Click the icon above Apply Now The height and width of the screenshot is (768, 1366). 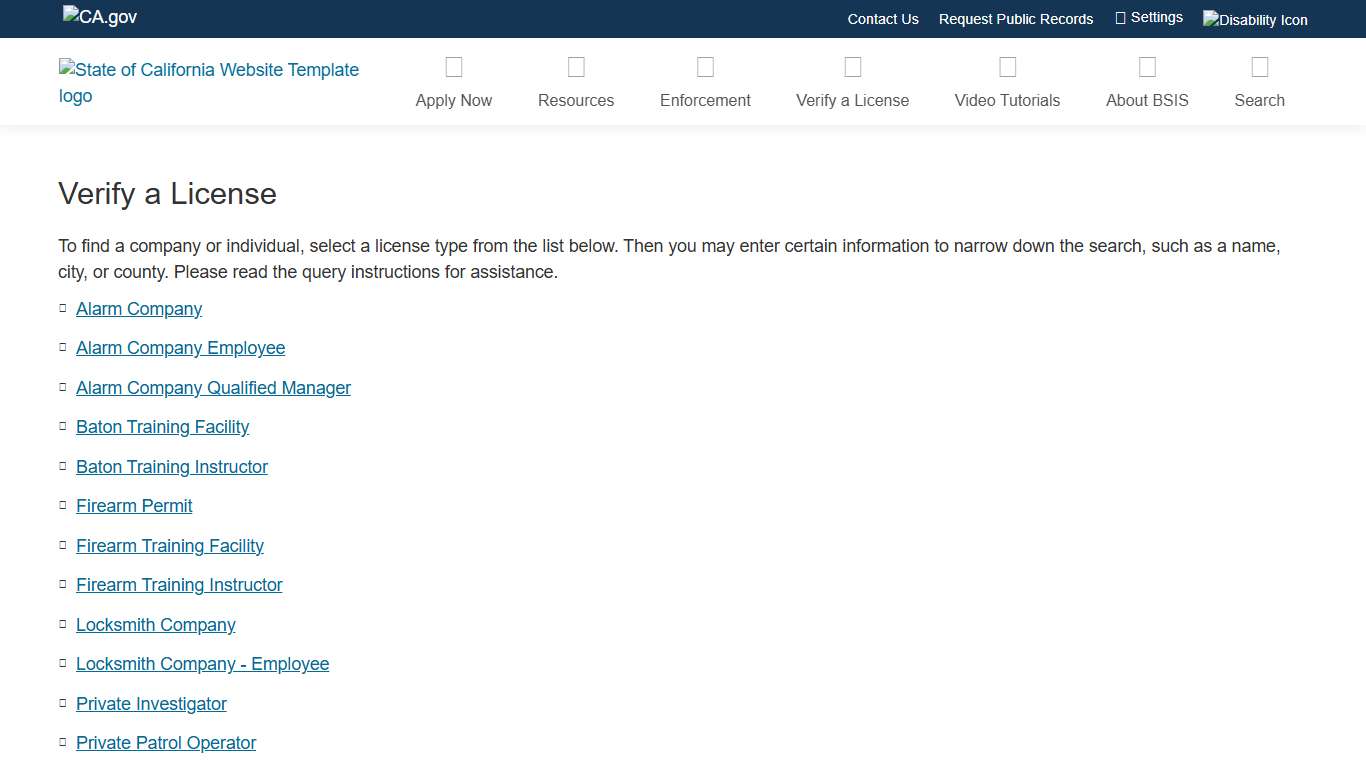point(454,67)
